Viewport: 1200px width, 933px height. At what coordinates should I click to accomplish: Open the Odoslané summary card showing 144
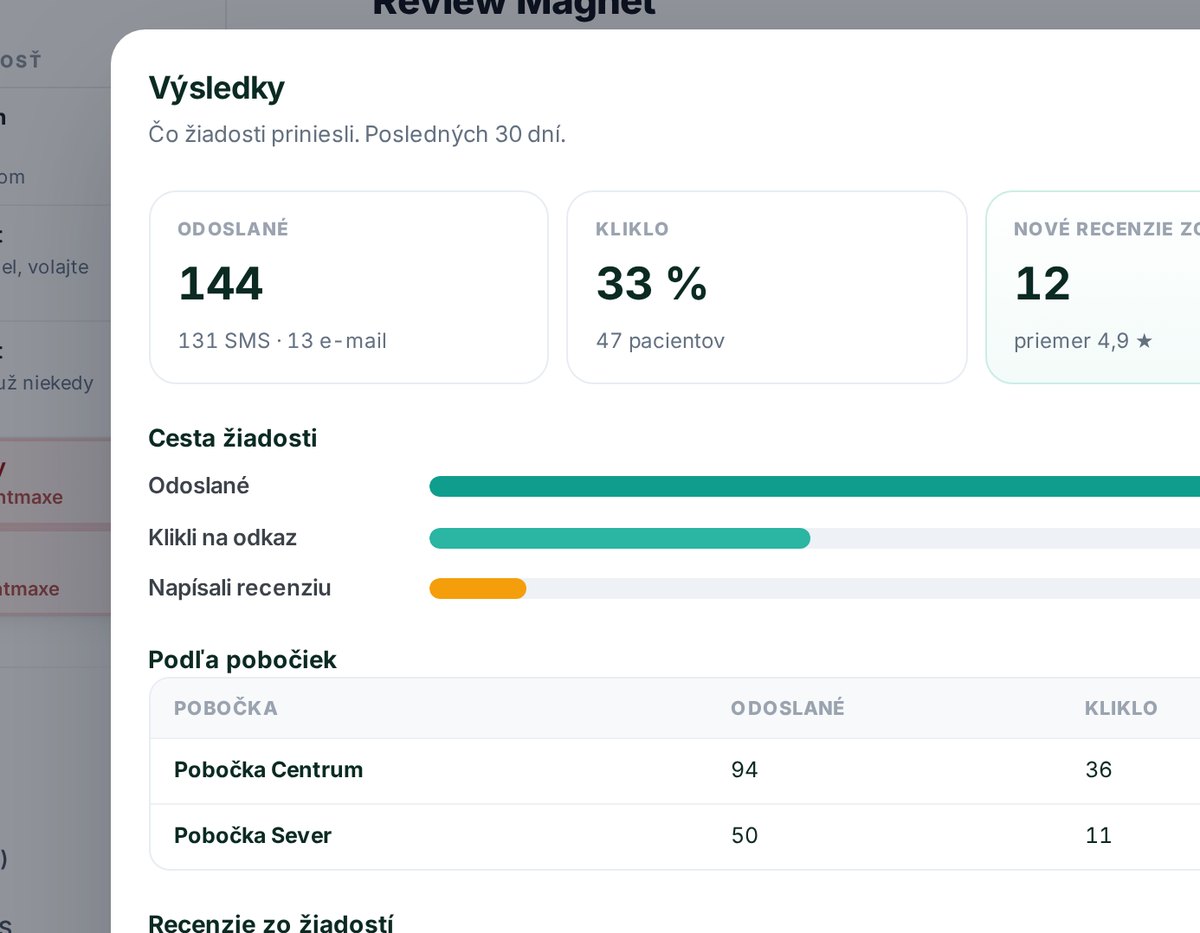[348, 287]
